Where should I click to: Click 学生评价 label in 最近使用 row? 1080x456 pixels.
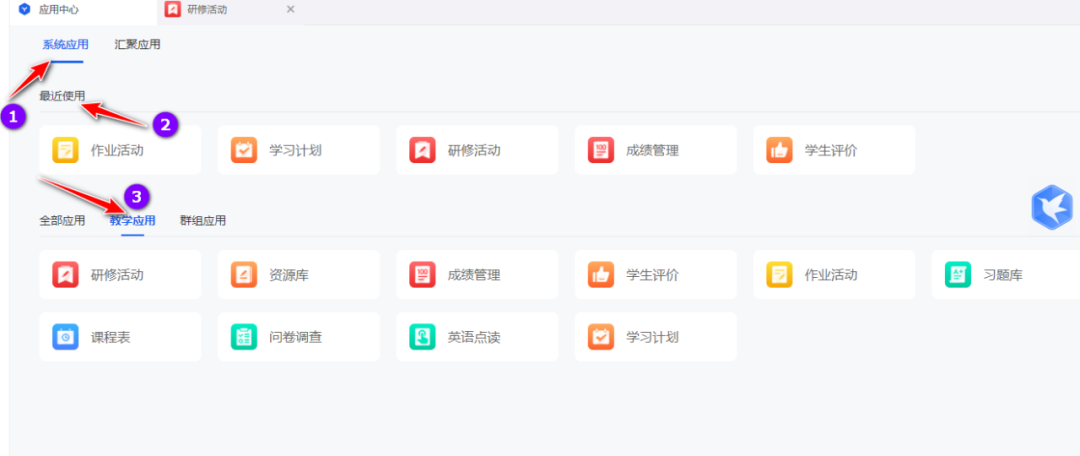[x=831, y=150]
